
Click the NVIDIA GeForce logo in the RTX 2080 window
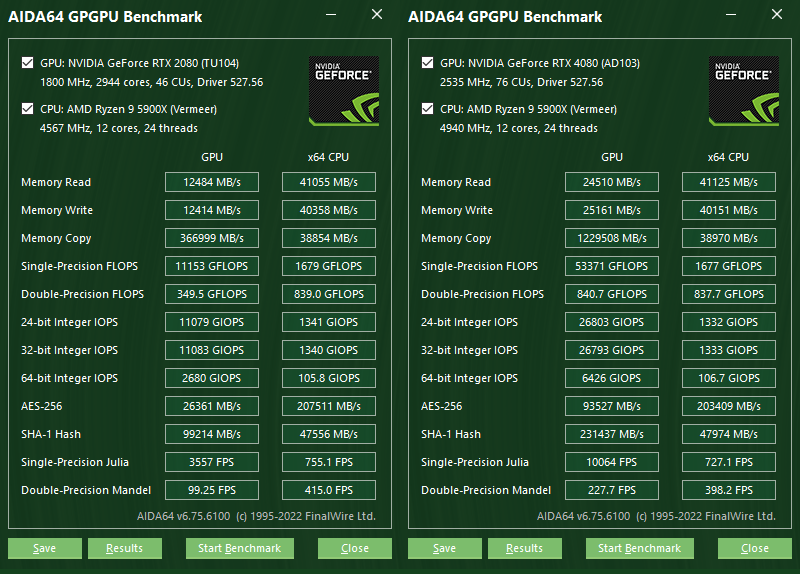coord(344,91)
